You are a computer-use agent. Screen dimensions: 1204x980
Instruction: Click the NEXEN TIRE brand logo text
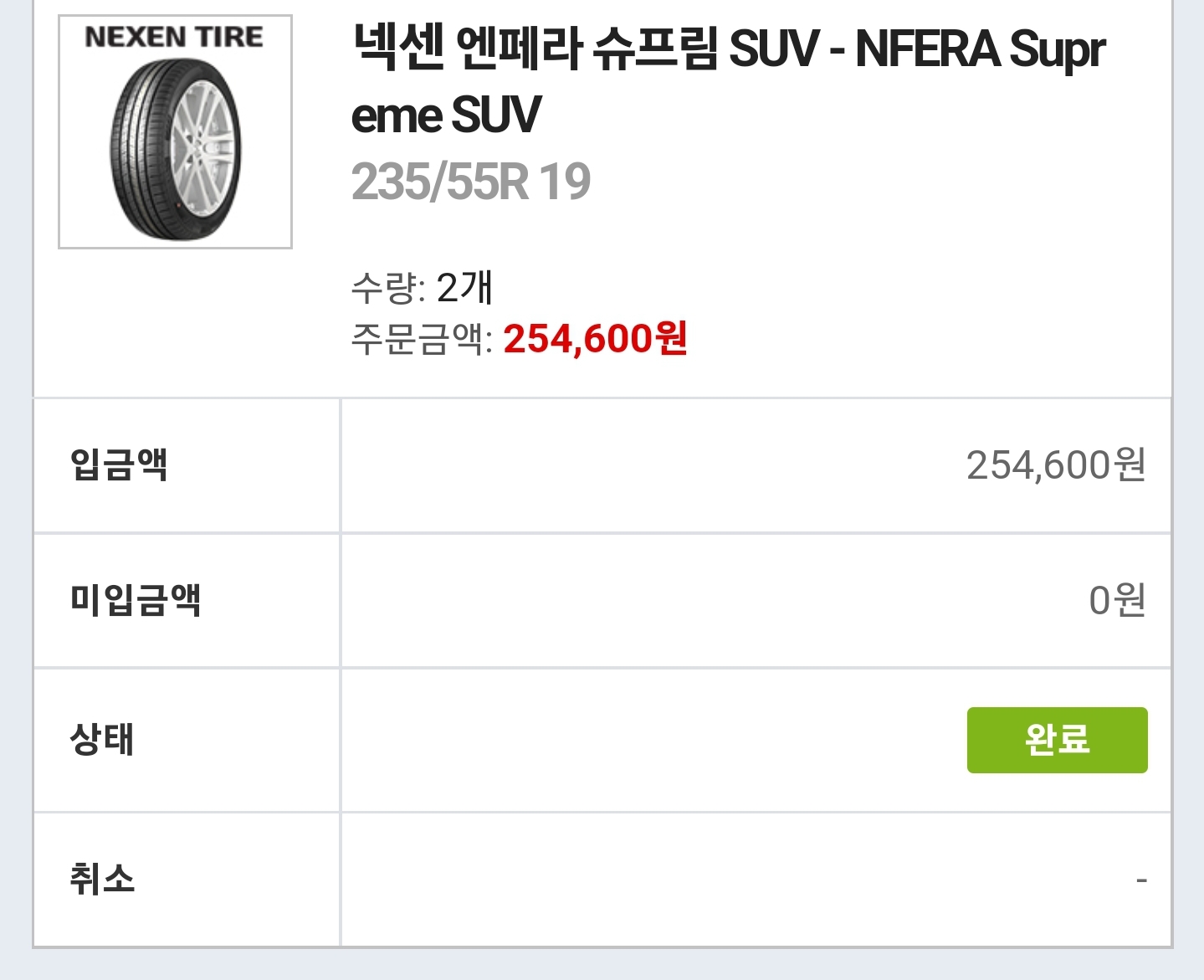[174, 37]
